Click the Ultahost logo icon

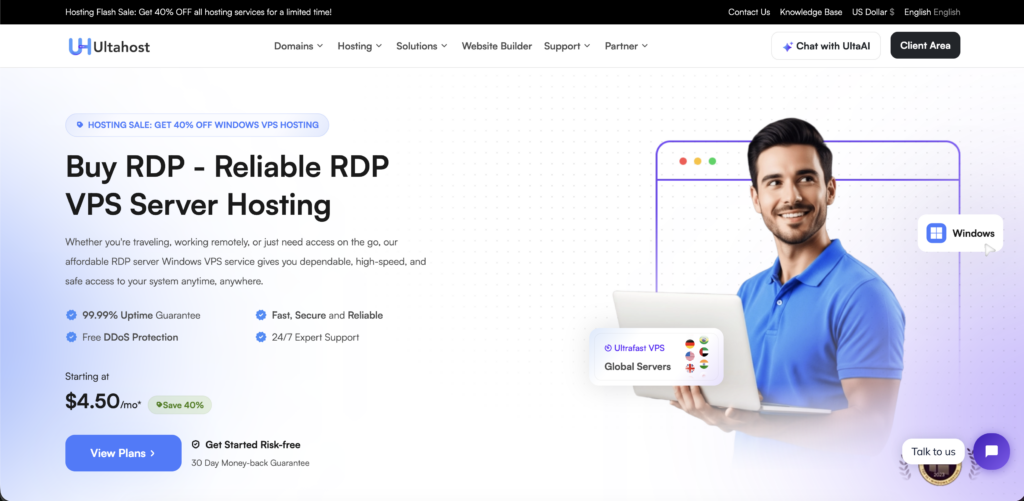(80, 46)
